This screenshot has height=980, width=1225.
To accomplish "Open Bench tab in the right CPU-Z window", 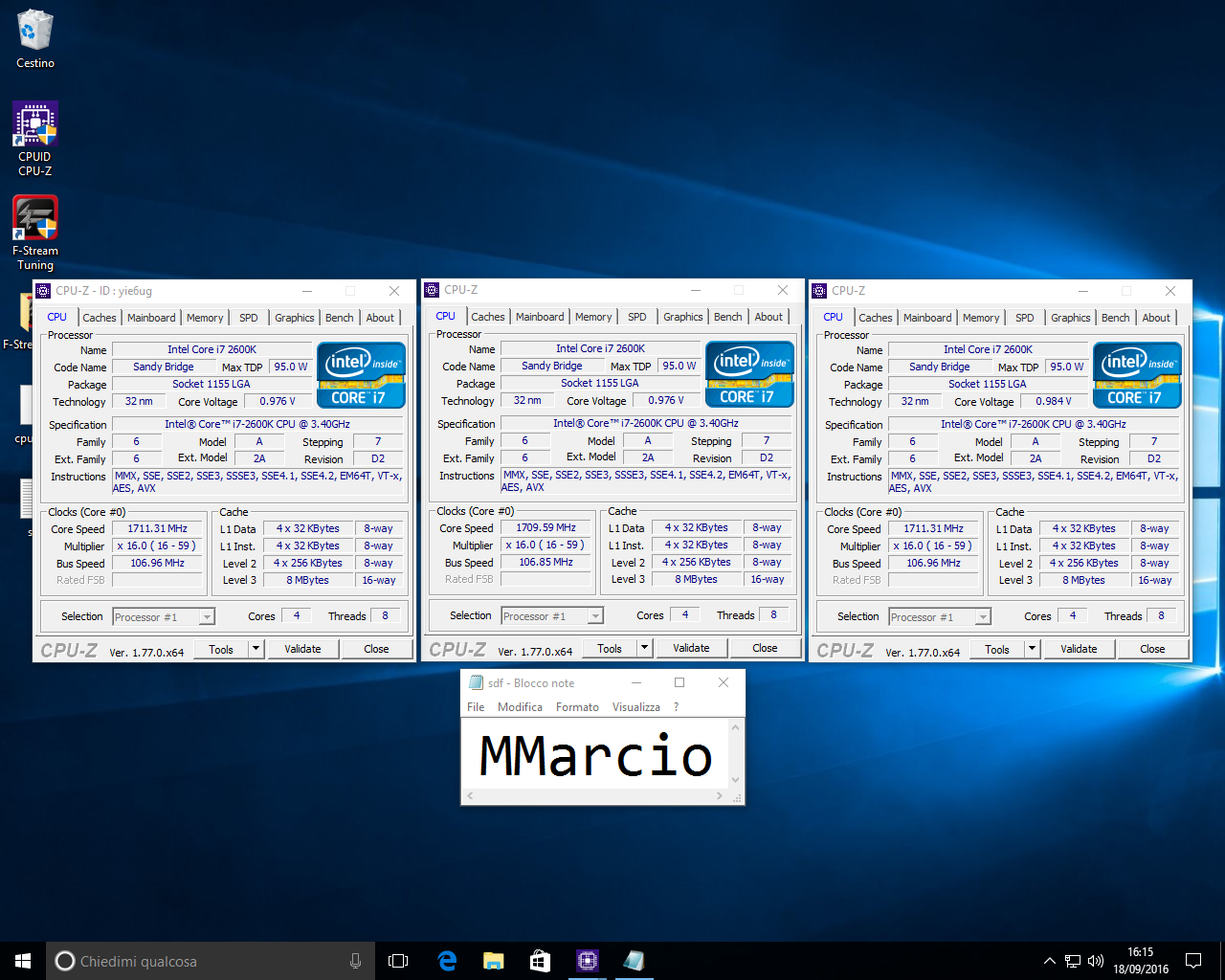I will point(1116,318).
